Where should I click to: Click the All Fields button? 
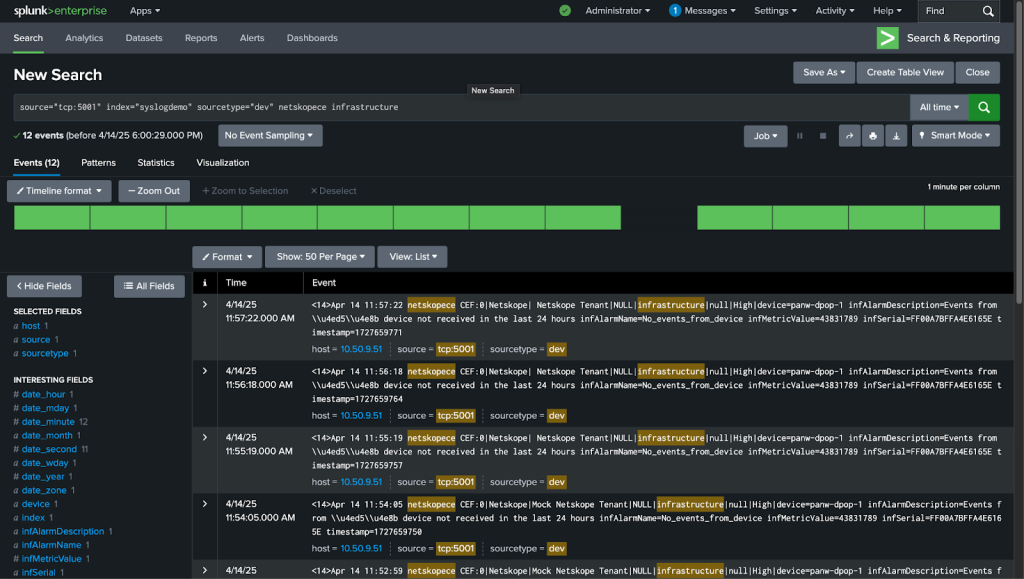point(150,287)
